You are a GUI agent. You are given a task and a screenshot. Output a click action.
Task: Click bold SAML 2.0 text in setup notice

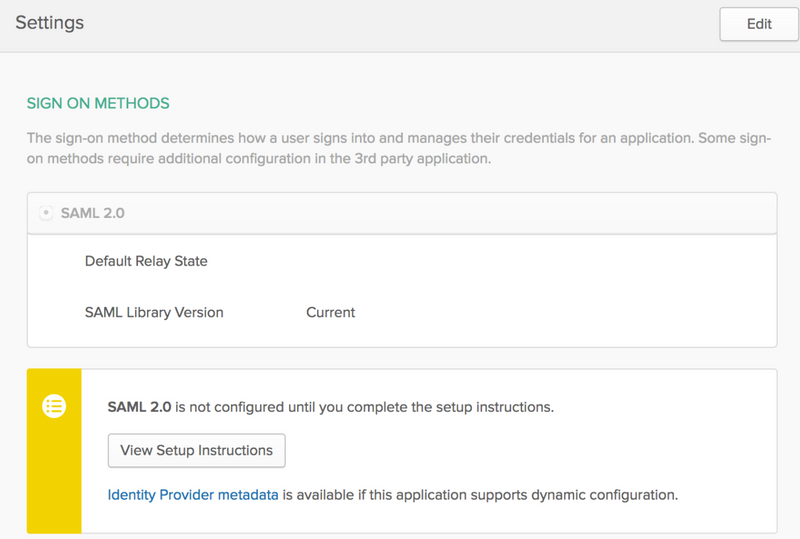139,407
